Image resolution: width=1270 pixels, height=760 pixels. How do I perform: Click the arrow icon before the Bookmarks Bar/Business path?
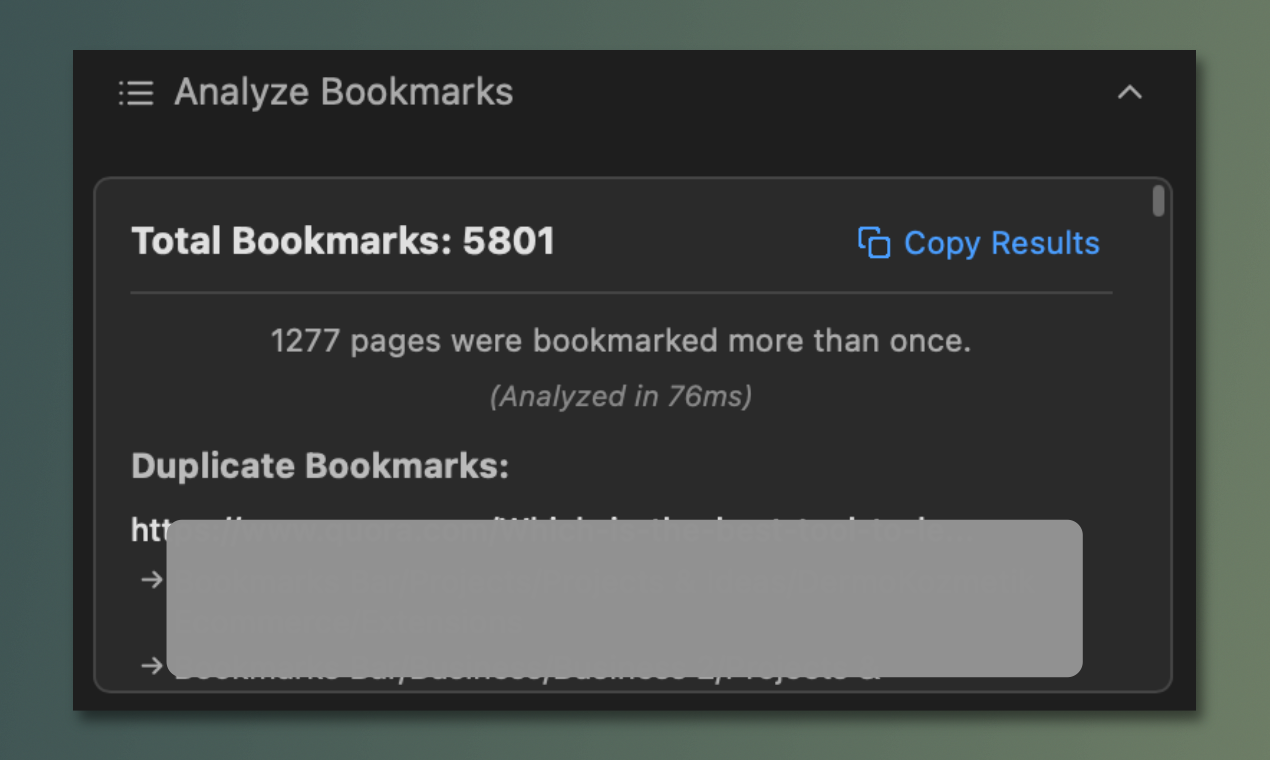pos(151,665)
